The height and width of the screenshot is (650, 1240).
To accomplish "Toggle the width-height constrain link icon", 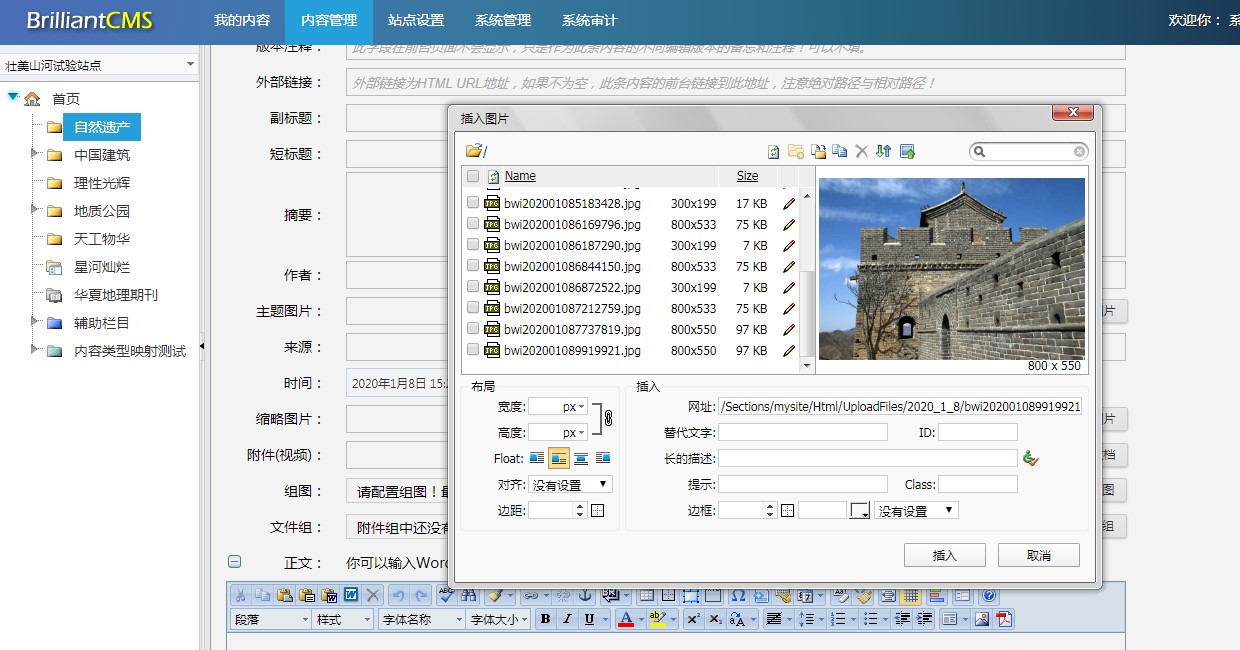I will click(x=607, y=419).
